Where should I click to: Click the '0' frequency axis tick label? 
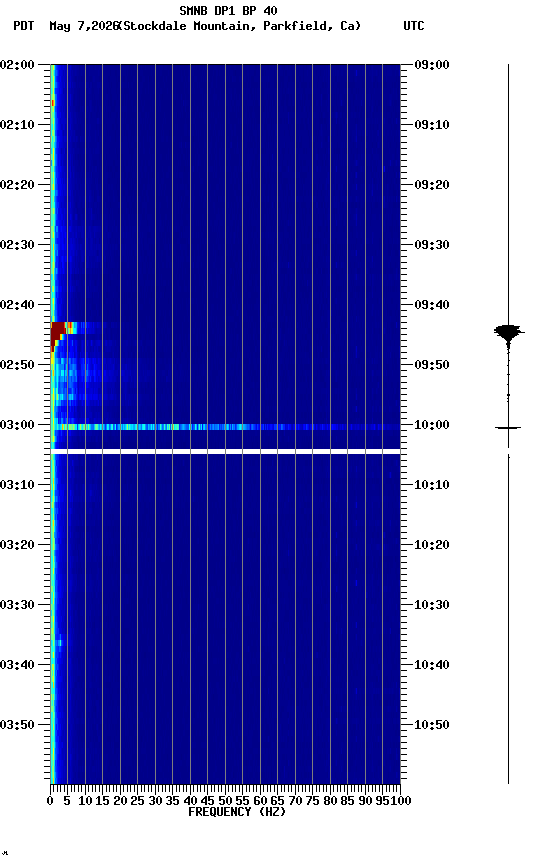[50, 801]
